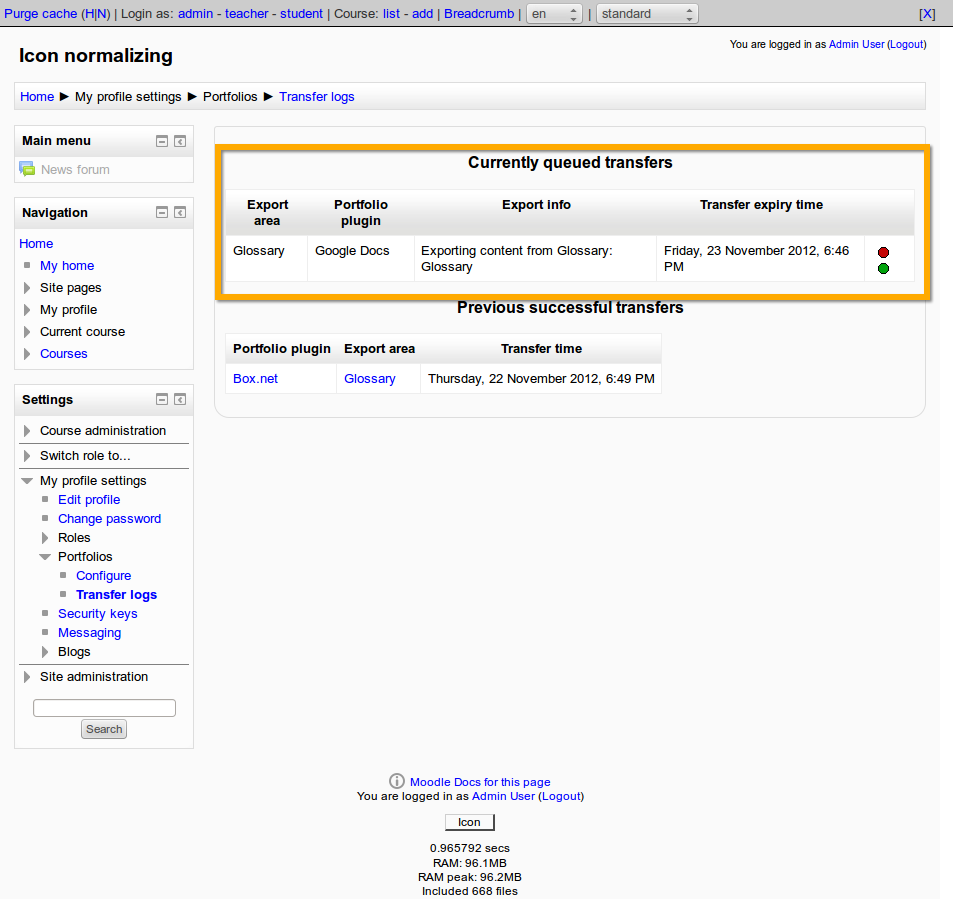This screenshot has height=899, width=953.
Task: Click the Breadcrumb toolbar link
Action: click(479, 13)
